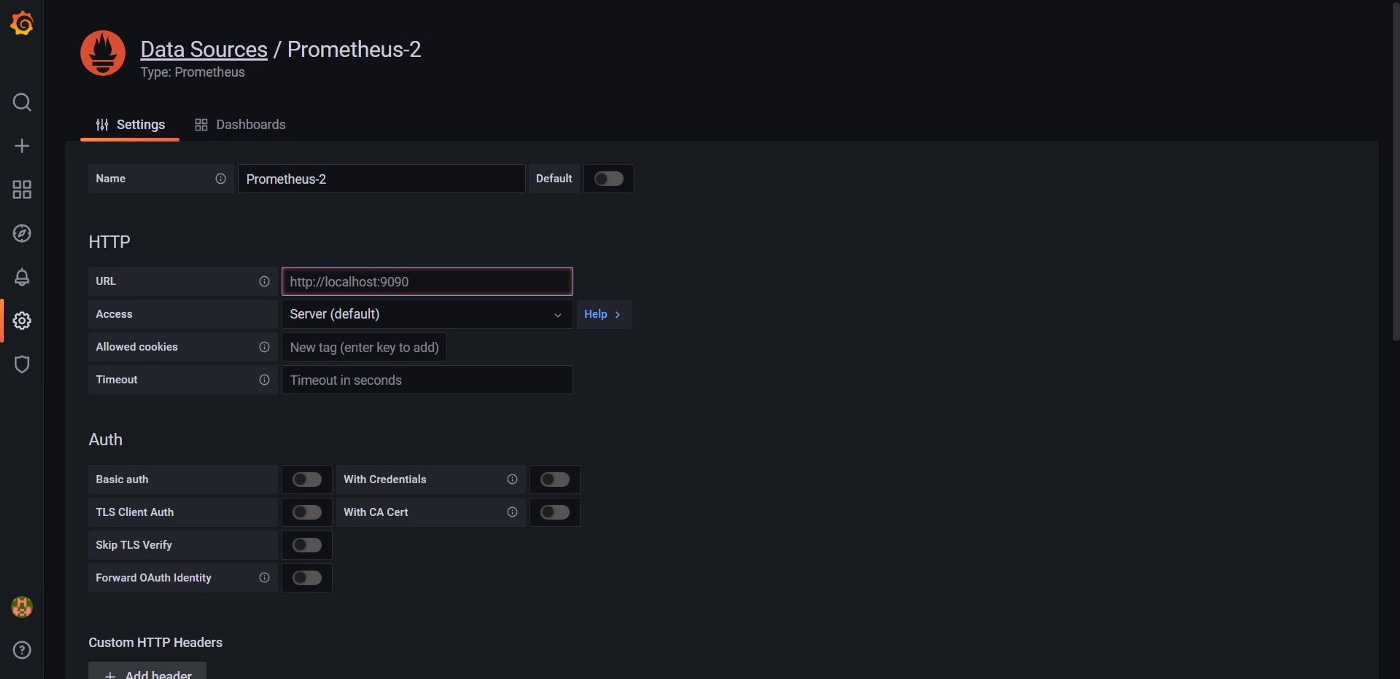Screen dimensions: 1400x679
Task: Enable Basic auth
Action: 307,479
